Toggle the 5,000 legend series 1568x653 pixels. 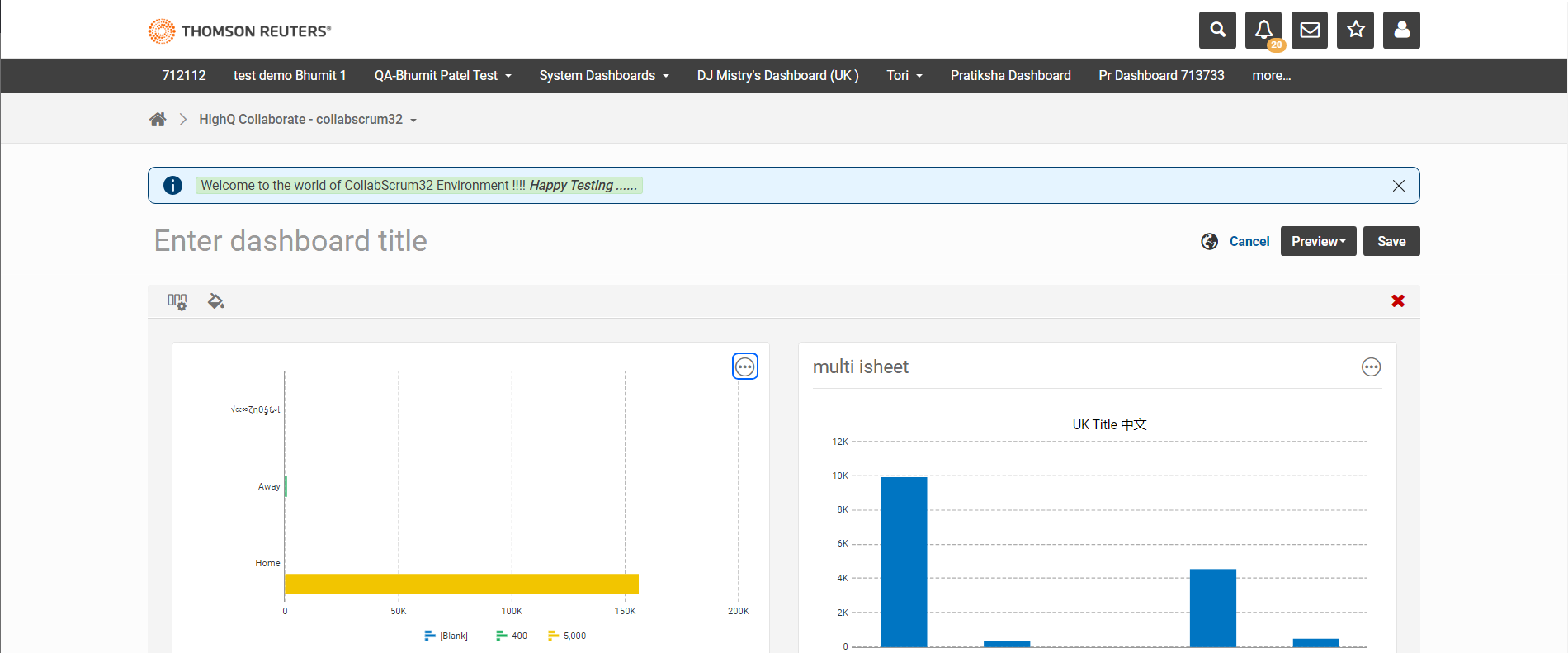pos(567,636)
